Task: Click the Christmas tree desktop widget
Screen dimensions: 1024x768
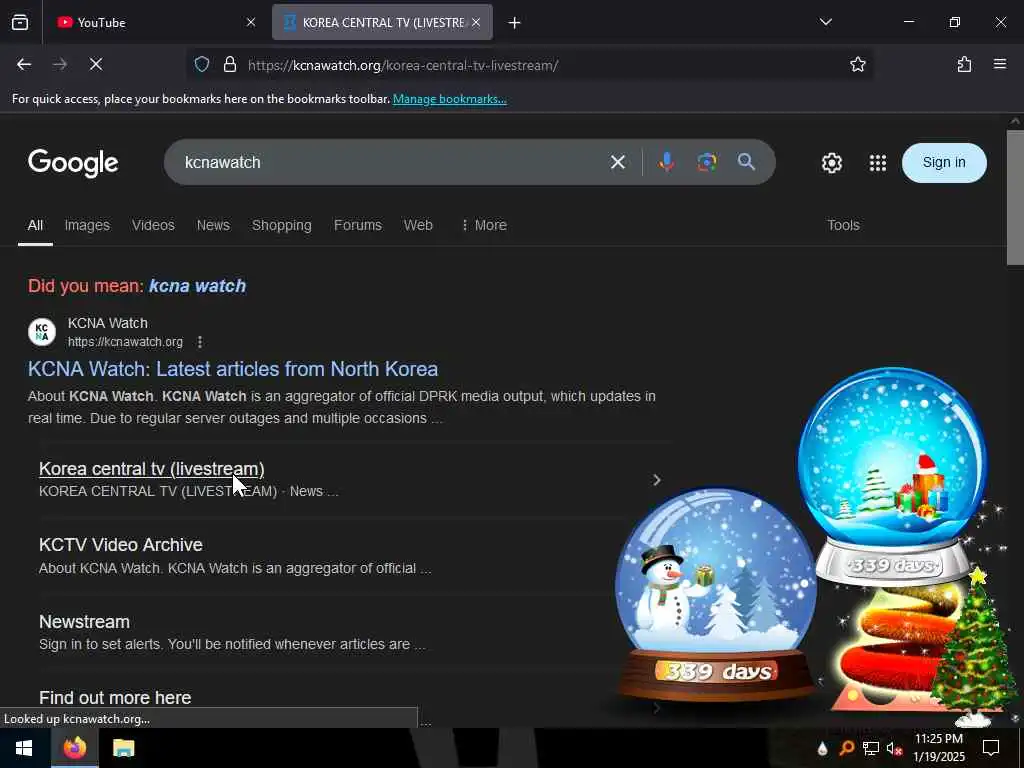Action: pos(974,647)
